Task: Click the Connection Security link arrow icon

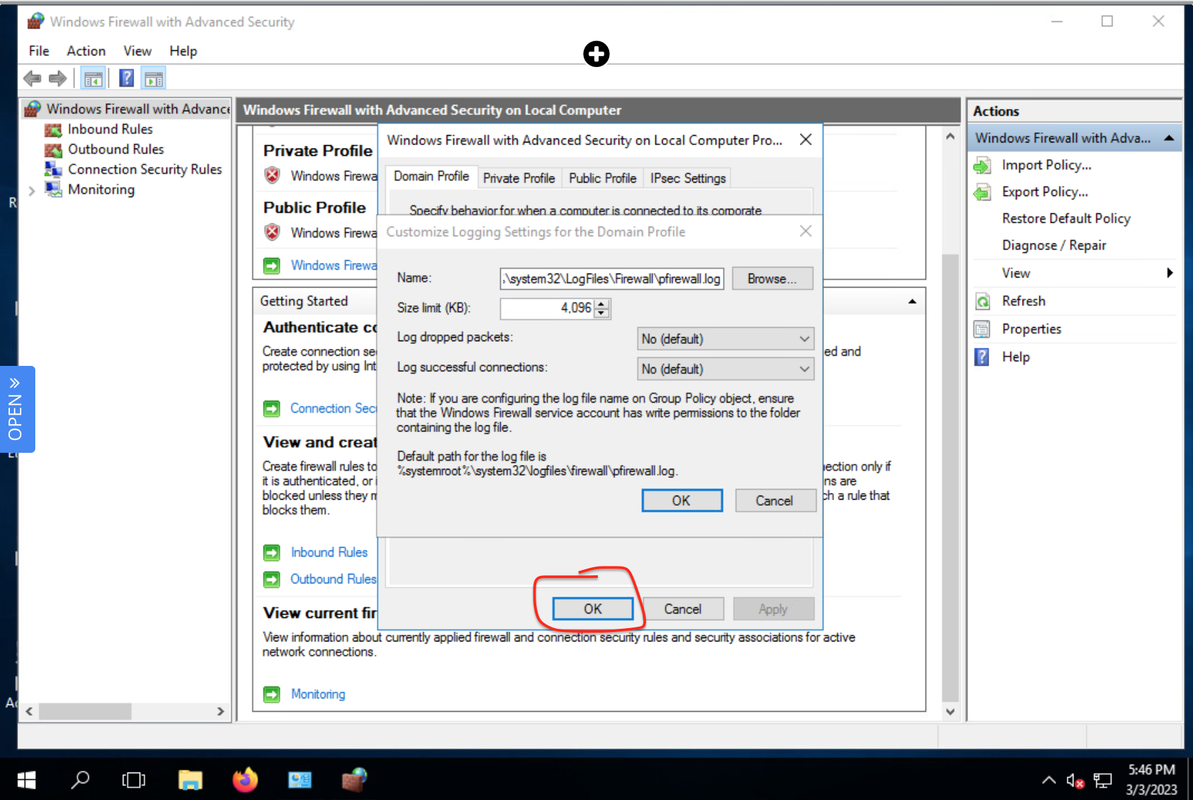Action: (x=272, y=409)
